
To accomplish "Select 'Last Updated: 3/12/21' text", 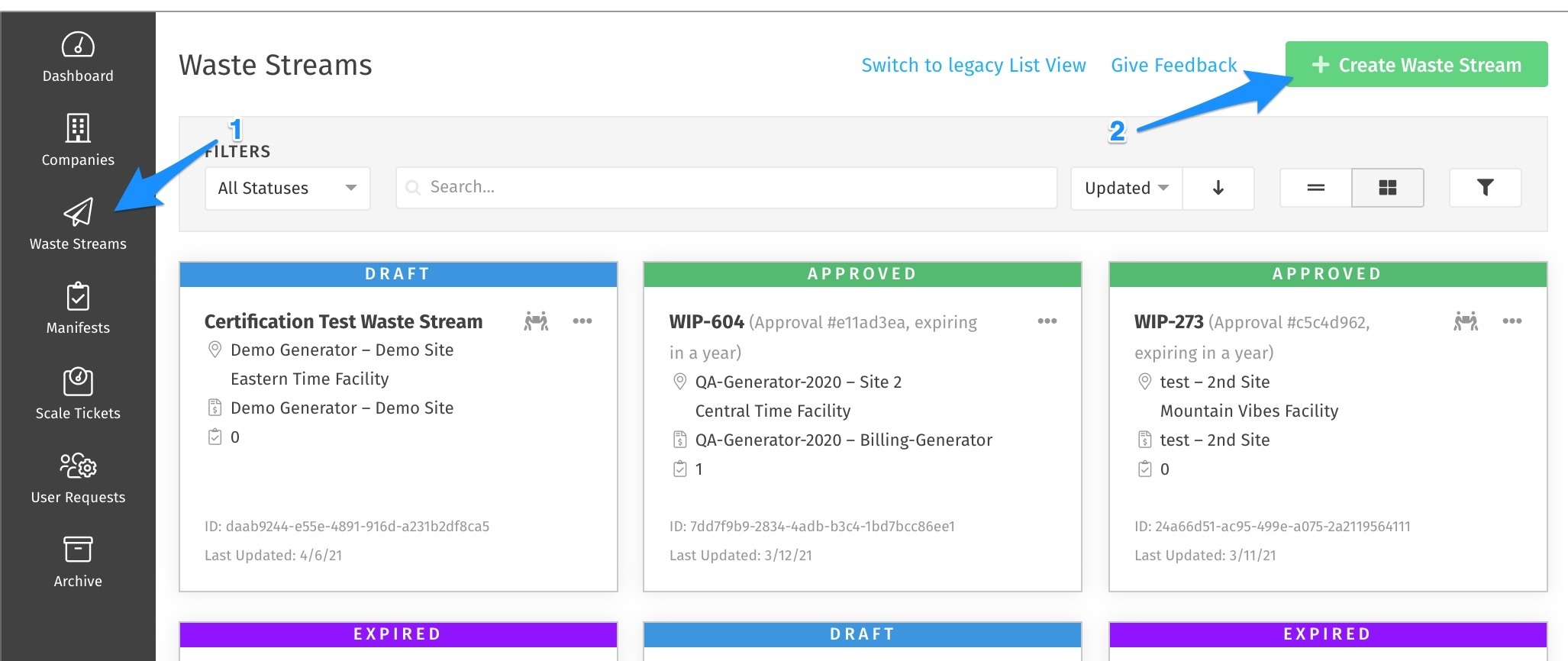I will coord(740,555).
